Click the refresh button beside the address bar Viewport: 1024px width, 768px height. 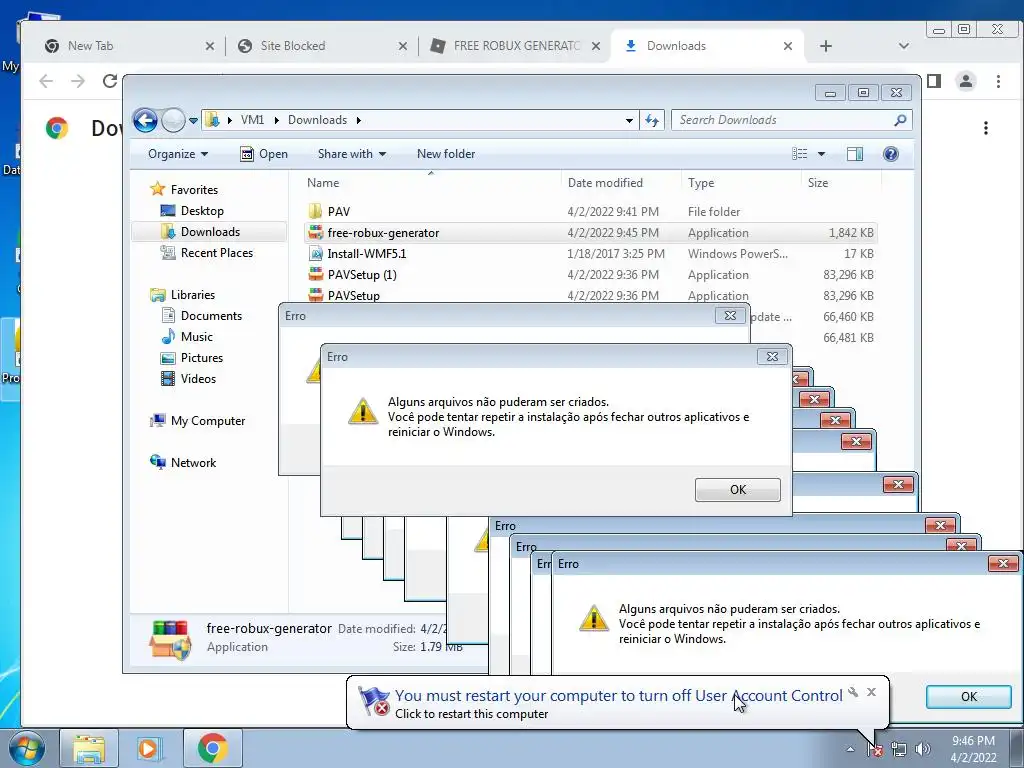click(652, 120)
